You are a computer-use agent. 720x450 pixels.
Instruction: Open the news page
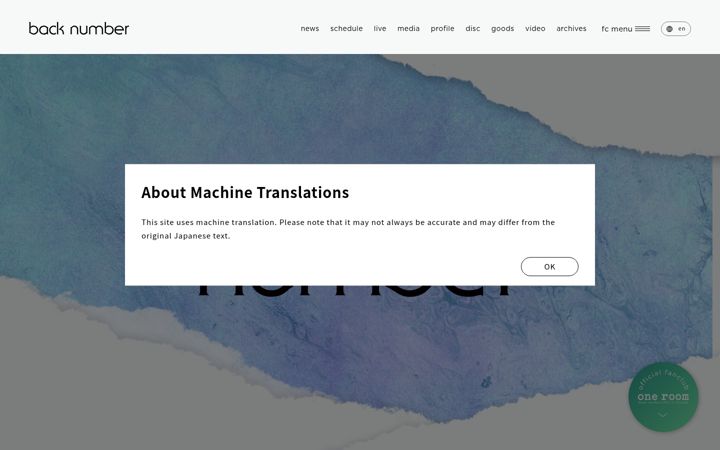coord(309,28)
